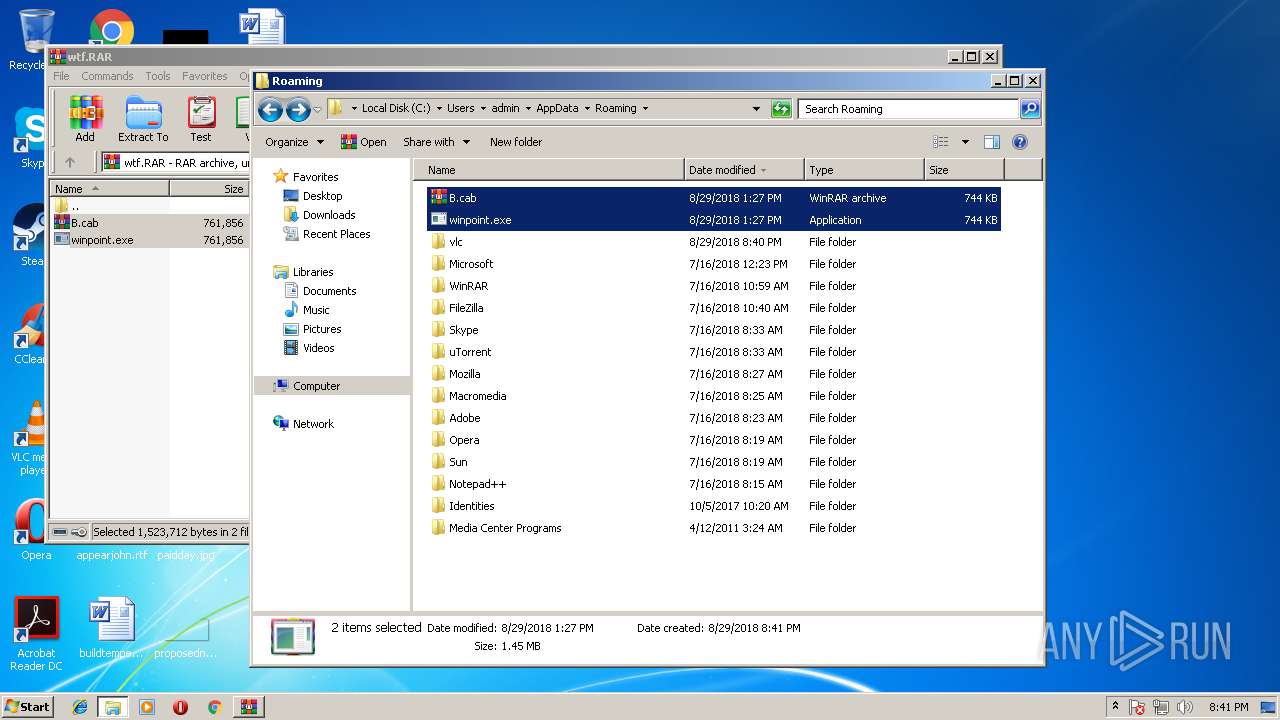This screenshot has width=1280, height=720.
Task: Select Videos library
Action: tap(318, 348)
